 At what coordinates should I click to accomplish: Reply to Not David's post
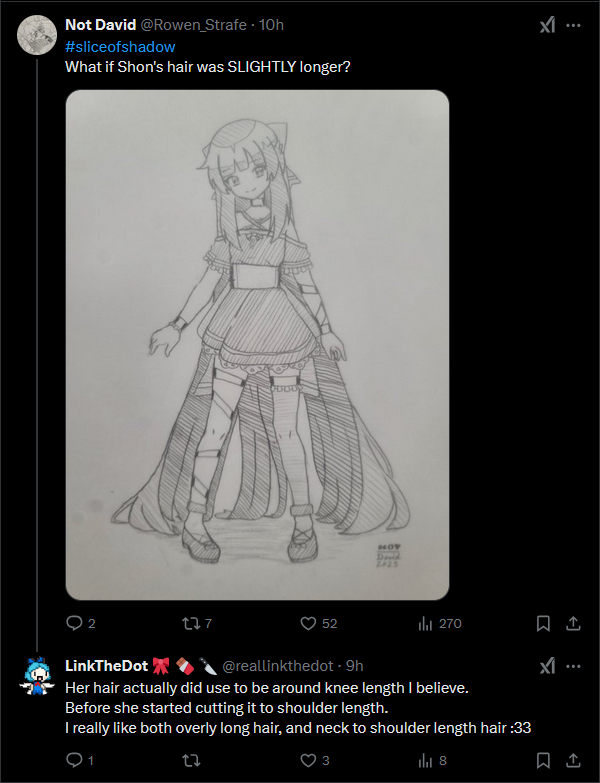click(74, 623)
